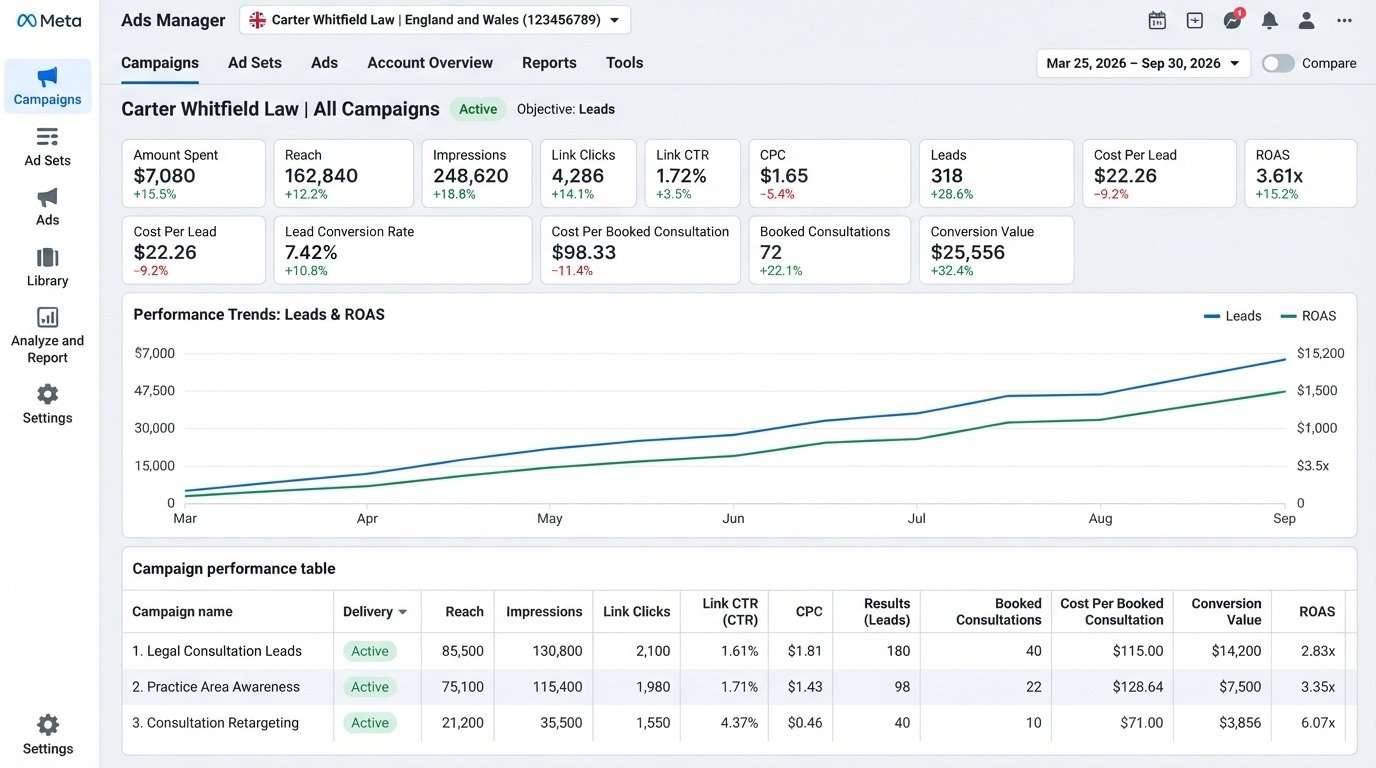The width and height of the screenshot is (1376, 768).
Task: Toggle the Compare switch on
Action: pos(1278,63)
